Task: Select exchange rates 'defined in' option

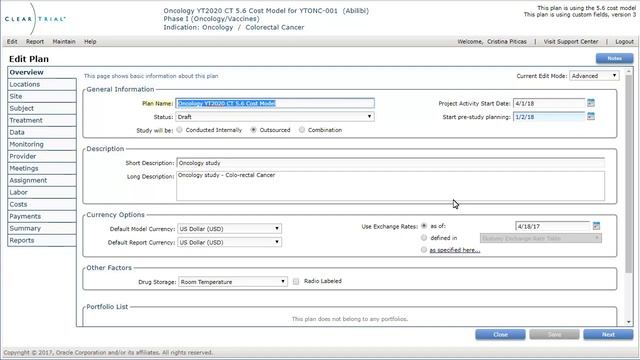Action: (424, 238)
